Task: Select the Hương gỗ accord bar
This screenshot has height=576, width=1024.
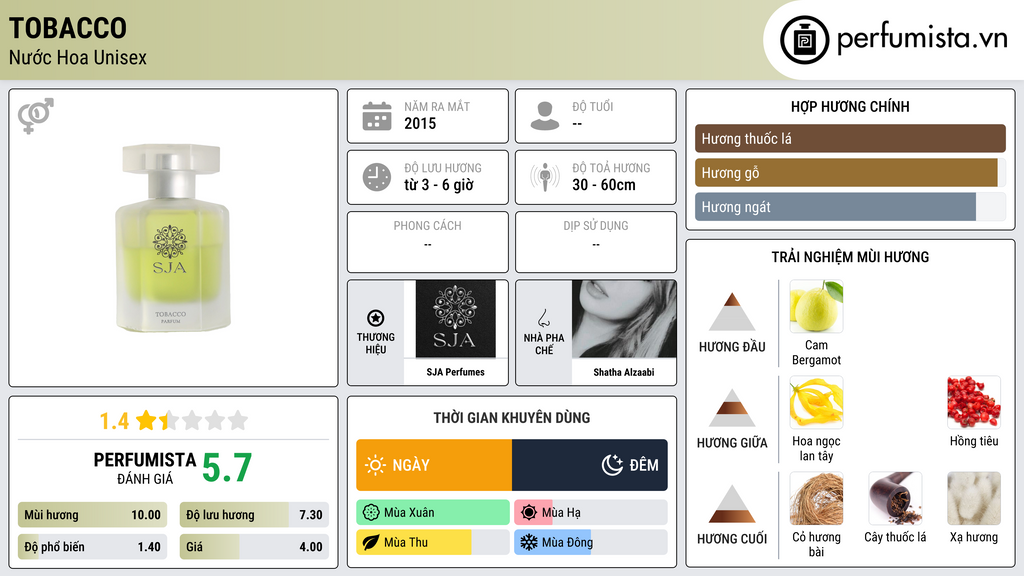Action: pos(850,172)
